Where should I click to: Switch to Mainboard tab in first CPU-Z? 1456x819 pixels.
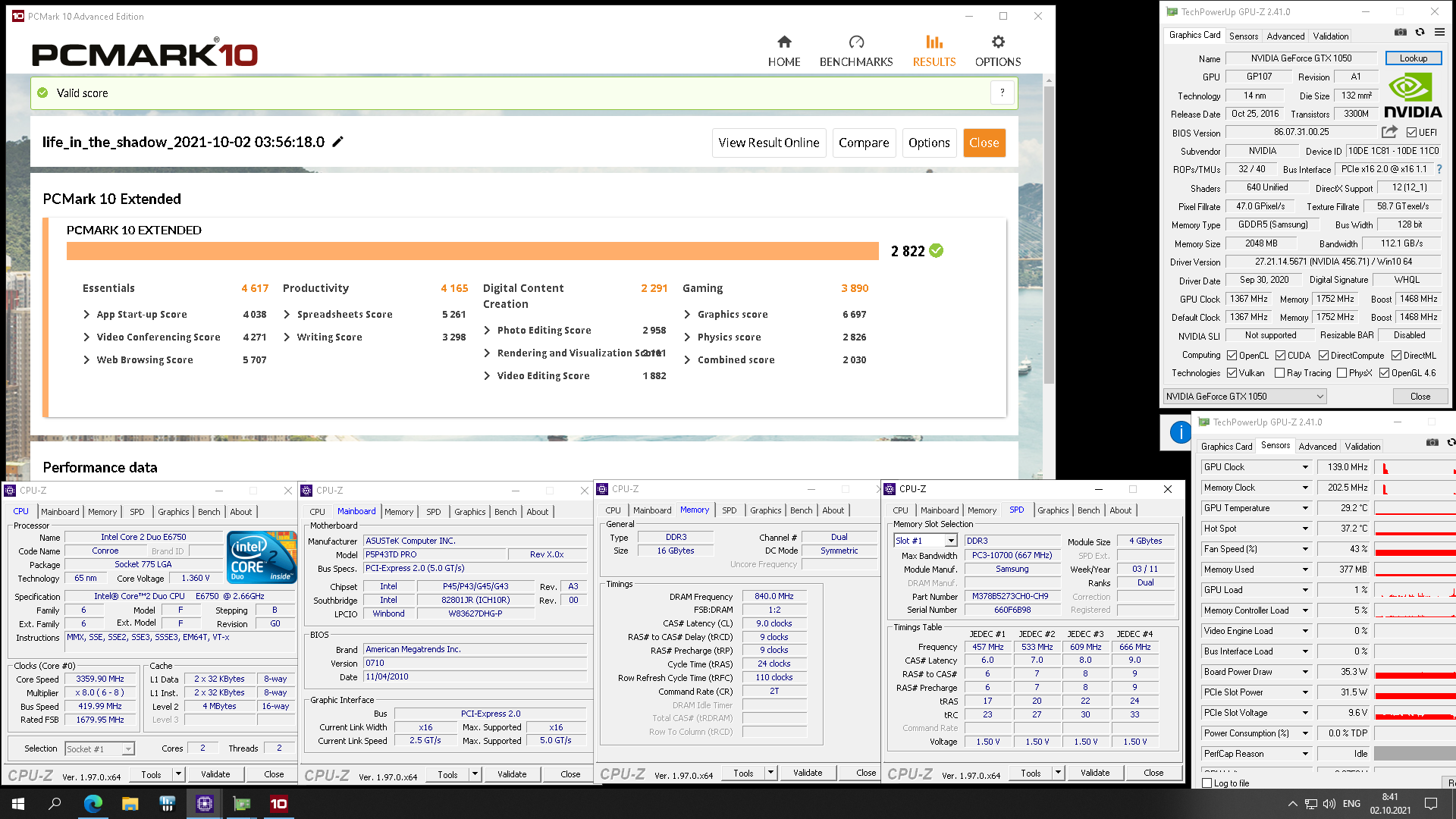click(x=60, y=512)
